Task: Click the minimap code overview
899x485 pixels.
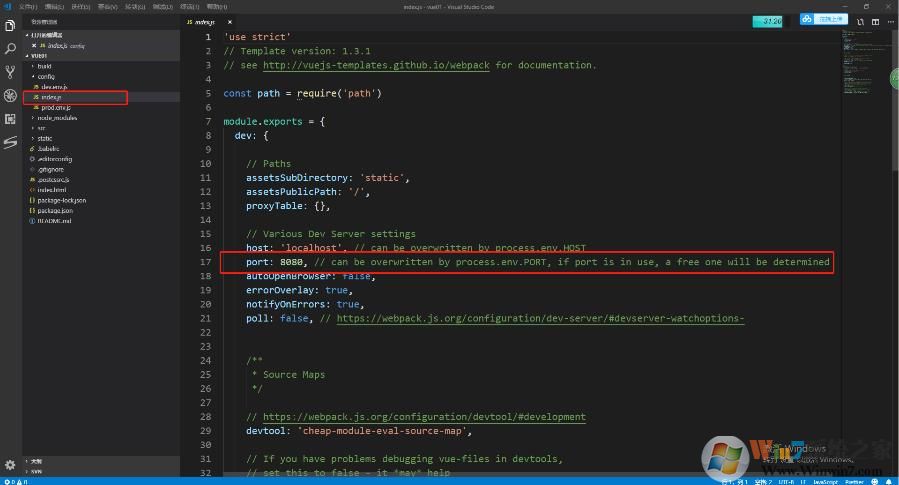Action: [x=866, y=60]
